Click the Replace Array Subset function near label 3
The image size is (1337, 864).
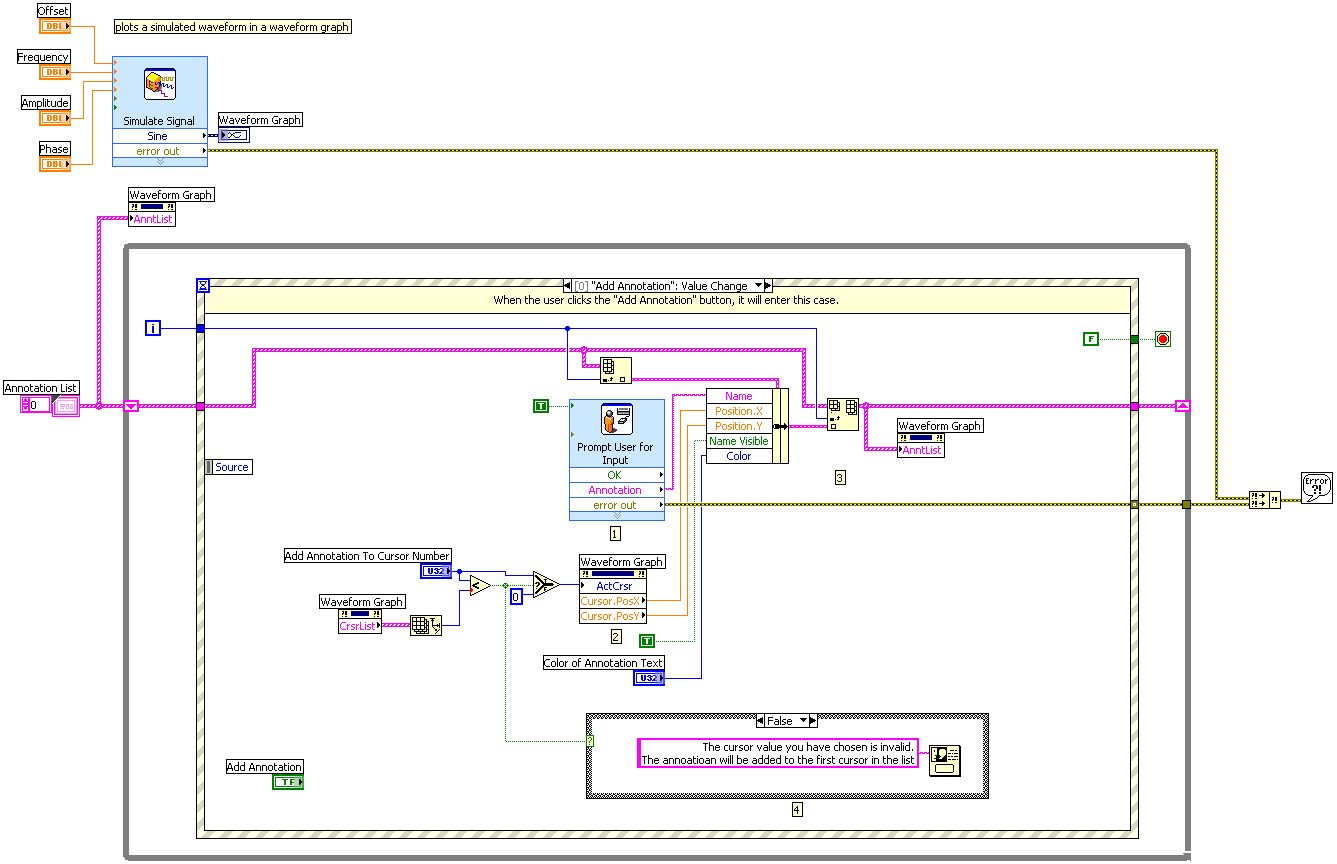pyautogui.click(x=842, y=414)
